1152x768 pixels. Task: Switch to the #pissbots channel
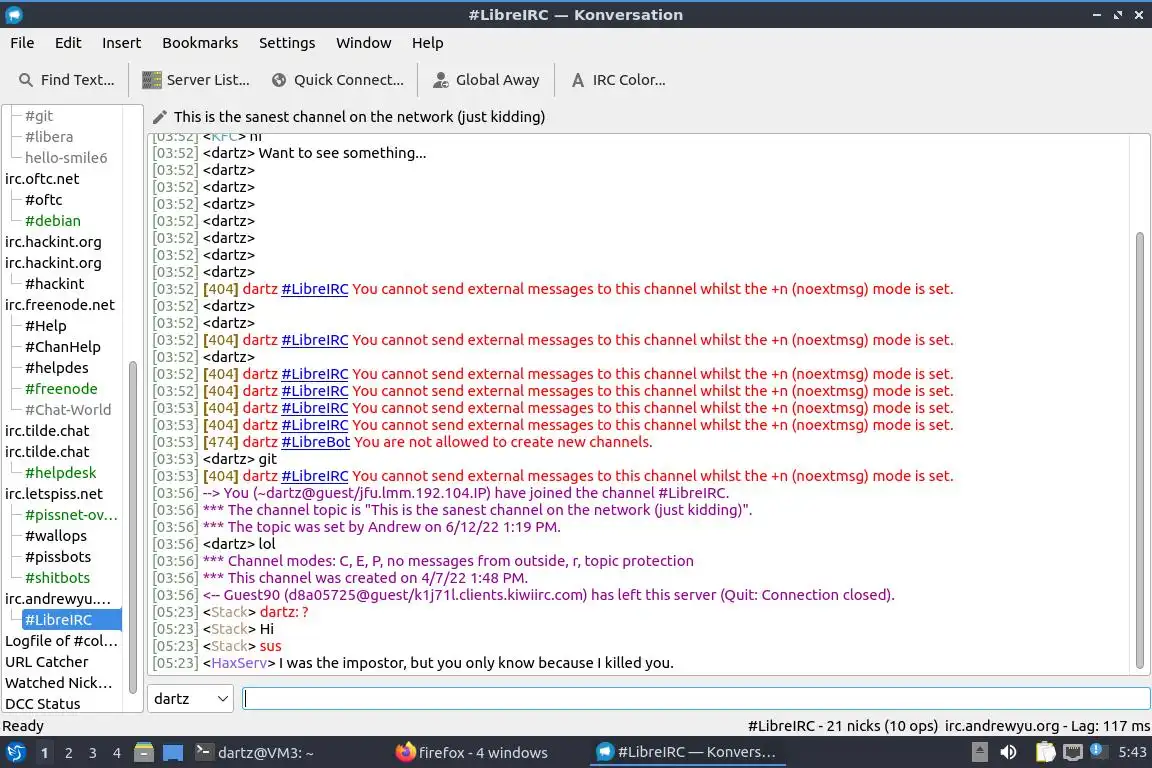point(58,557)
